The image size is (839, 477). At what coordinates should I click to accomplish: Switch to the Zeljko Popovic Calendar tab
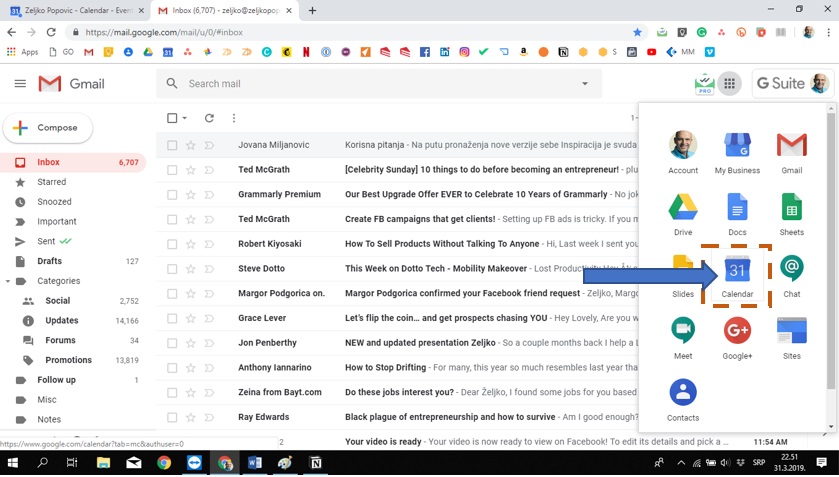coord(77,10)
